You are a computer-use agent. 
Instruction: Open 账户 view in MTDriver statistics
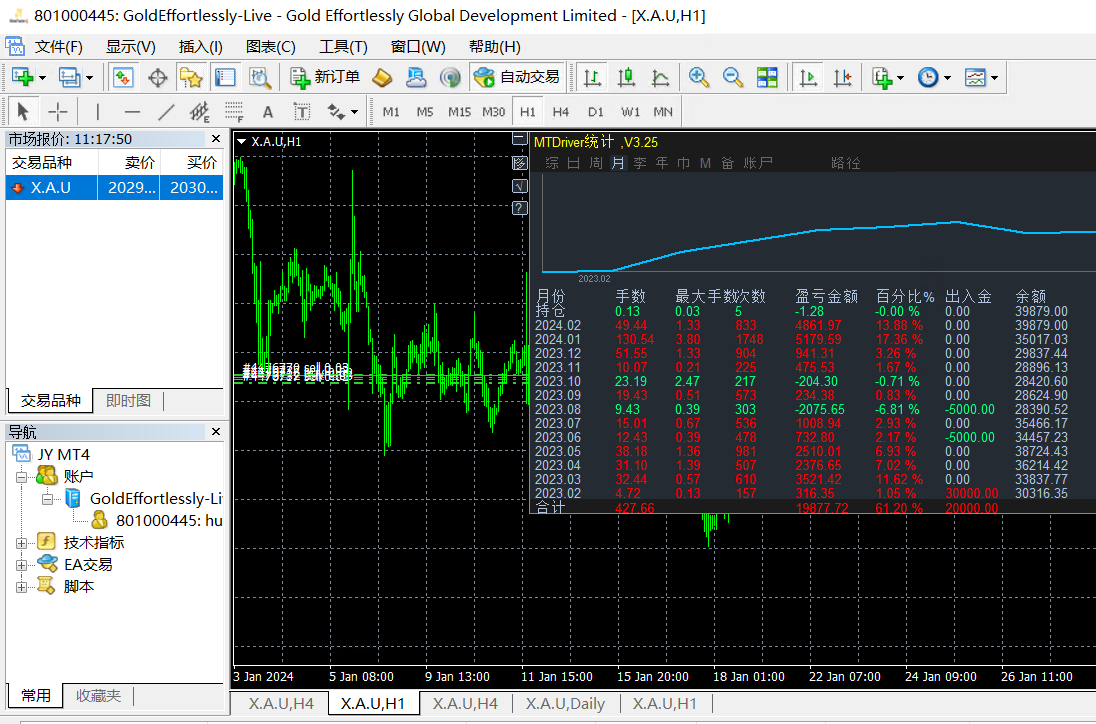pyautogui.click(x=758, y=163)
